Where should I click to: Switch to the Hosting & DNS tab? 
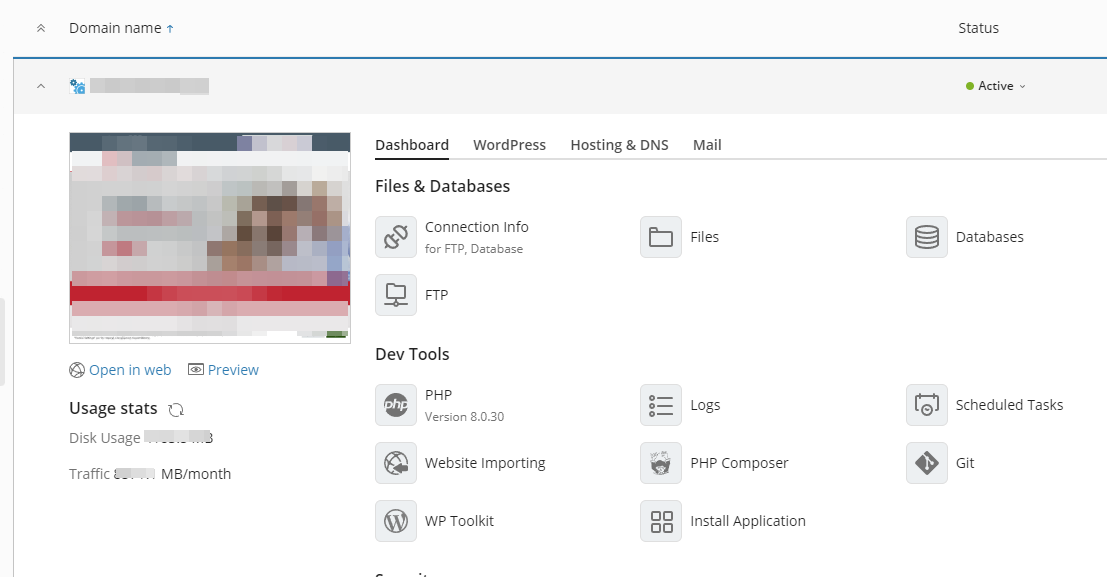(619, 145)
